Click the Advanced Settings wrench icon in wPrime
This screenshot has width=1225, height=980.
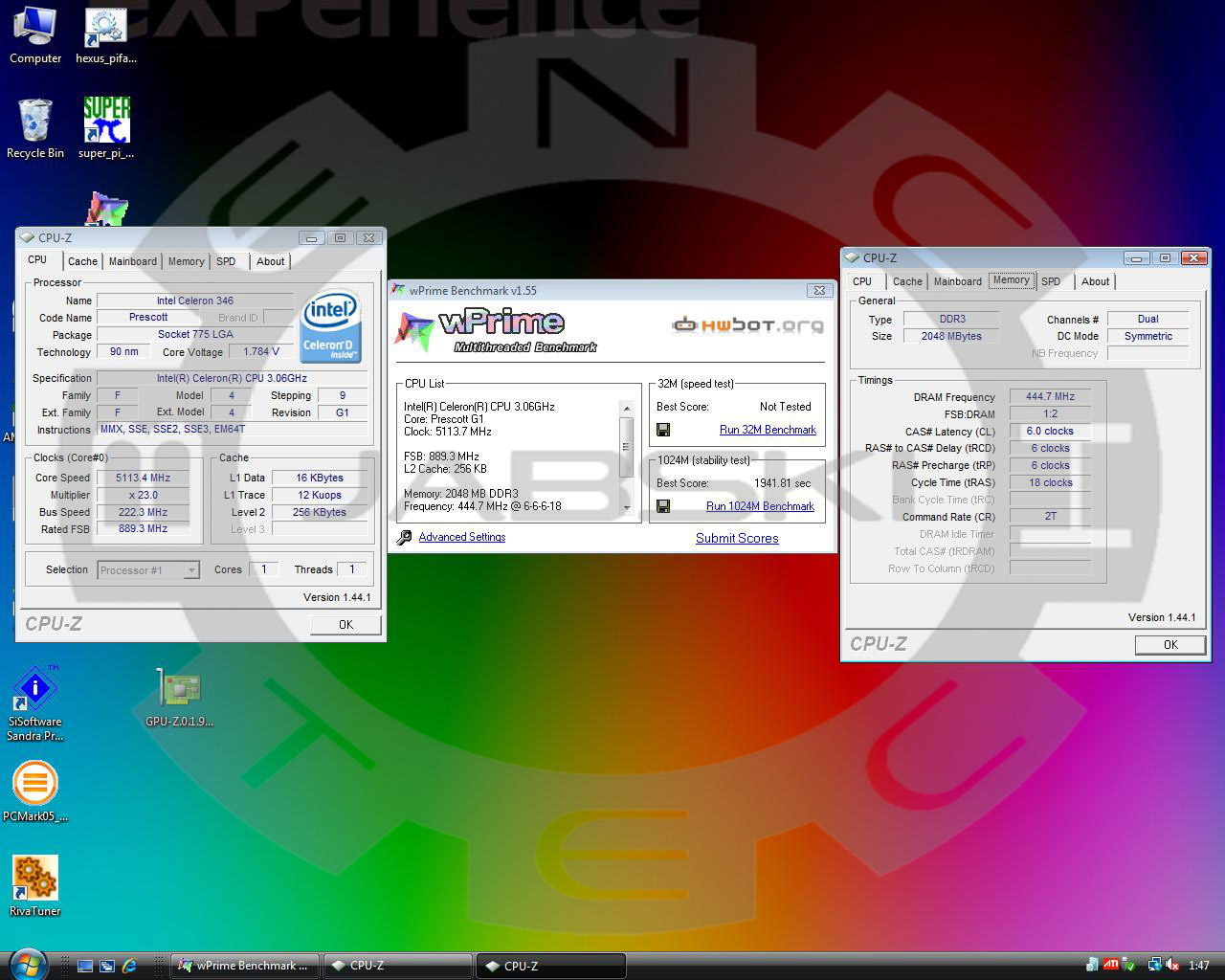click(x=404, y=537)
